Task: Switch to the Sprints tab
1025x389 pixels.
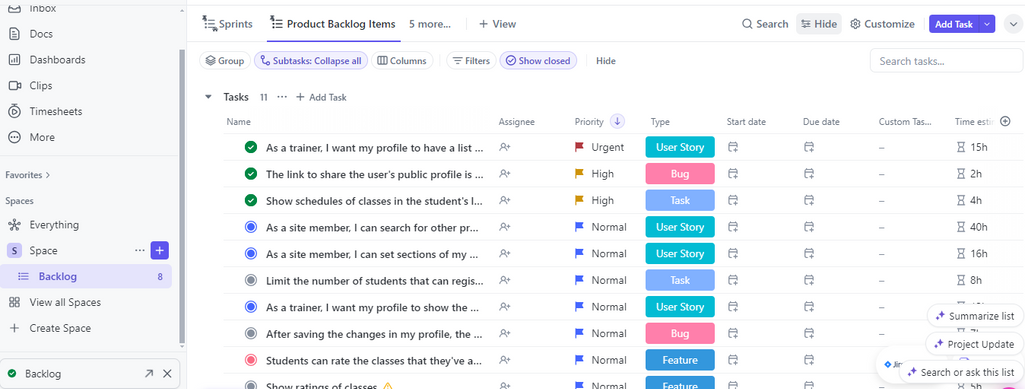Action: pyautogui.click(x=227, y=24)
